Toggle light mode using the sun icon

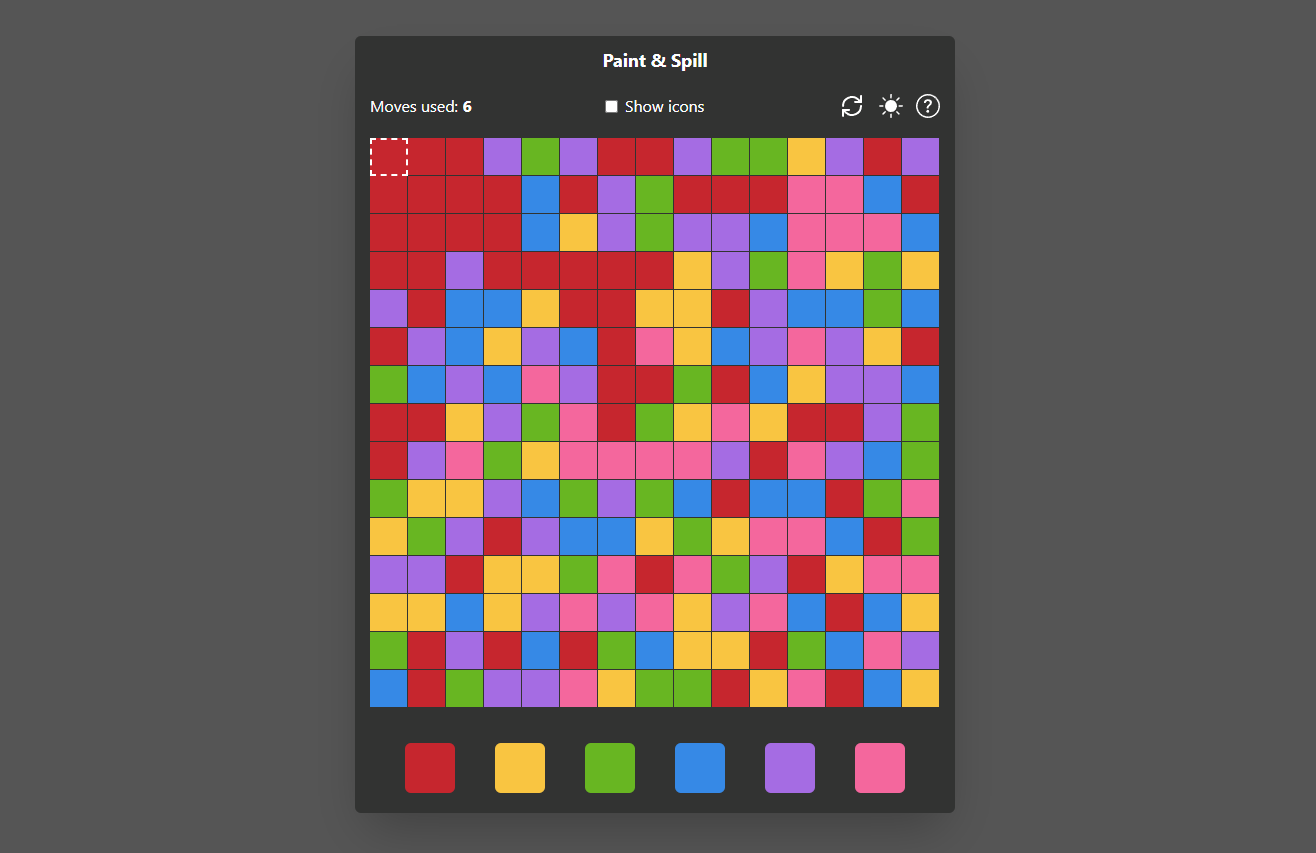[890, 106]
